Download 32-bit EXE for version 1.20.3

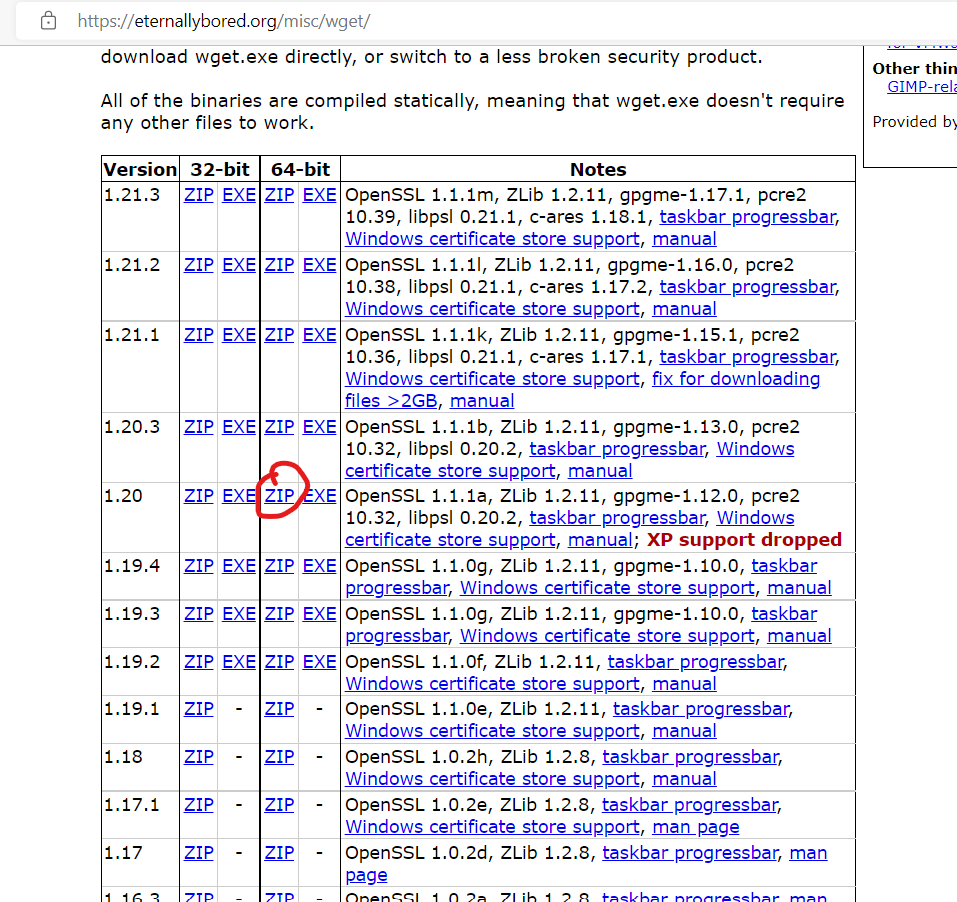pyautogui.click(x=239, y=427)
